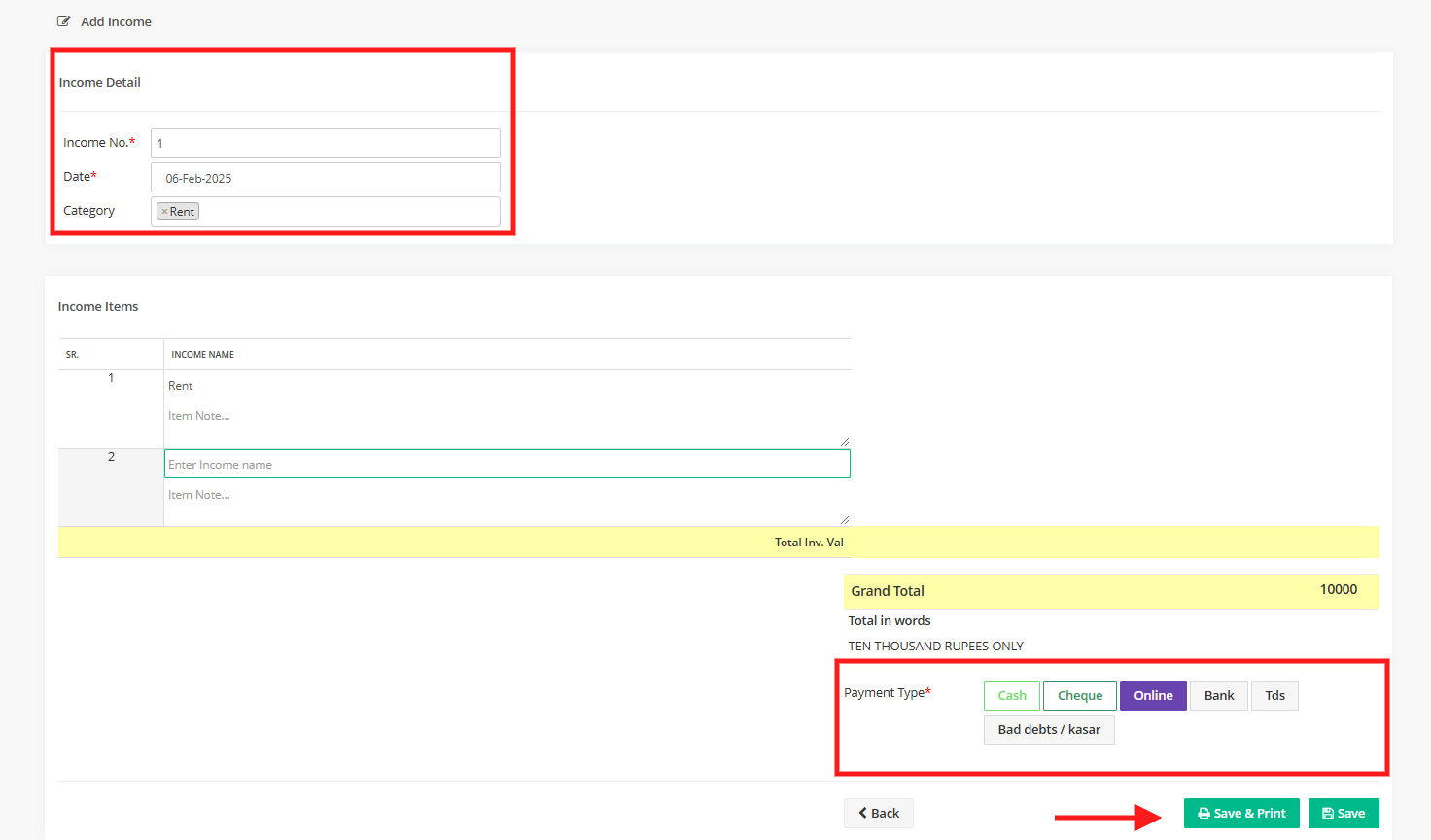
Task: Click the Save button
Action: pos(1343,814)
